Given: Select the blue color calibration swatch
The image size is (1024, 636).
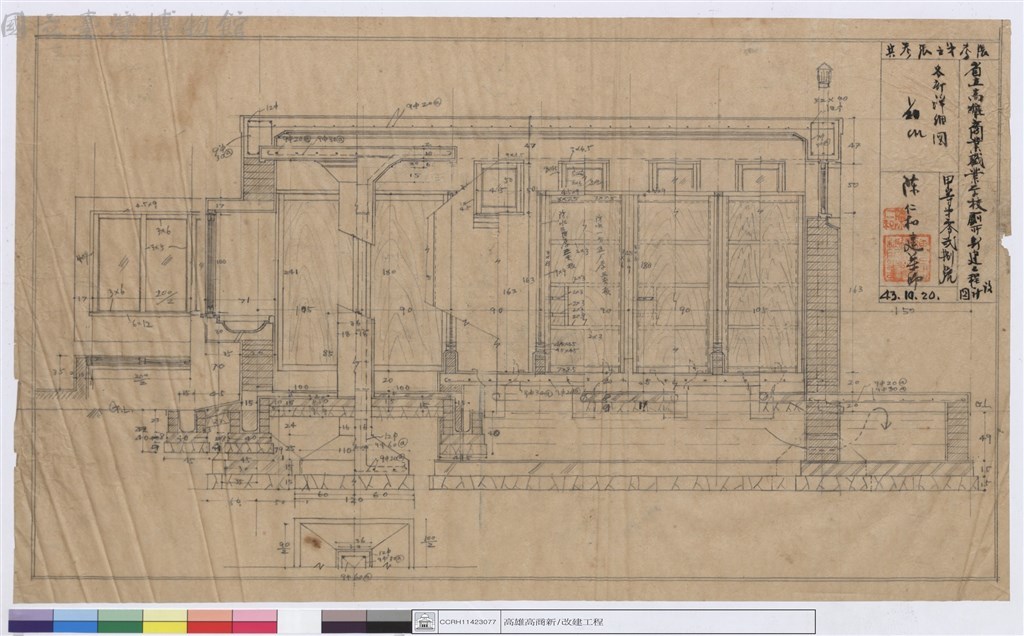Looking at the screenshot, I should point(75,621).
